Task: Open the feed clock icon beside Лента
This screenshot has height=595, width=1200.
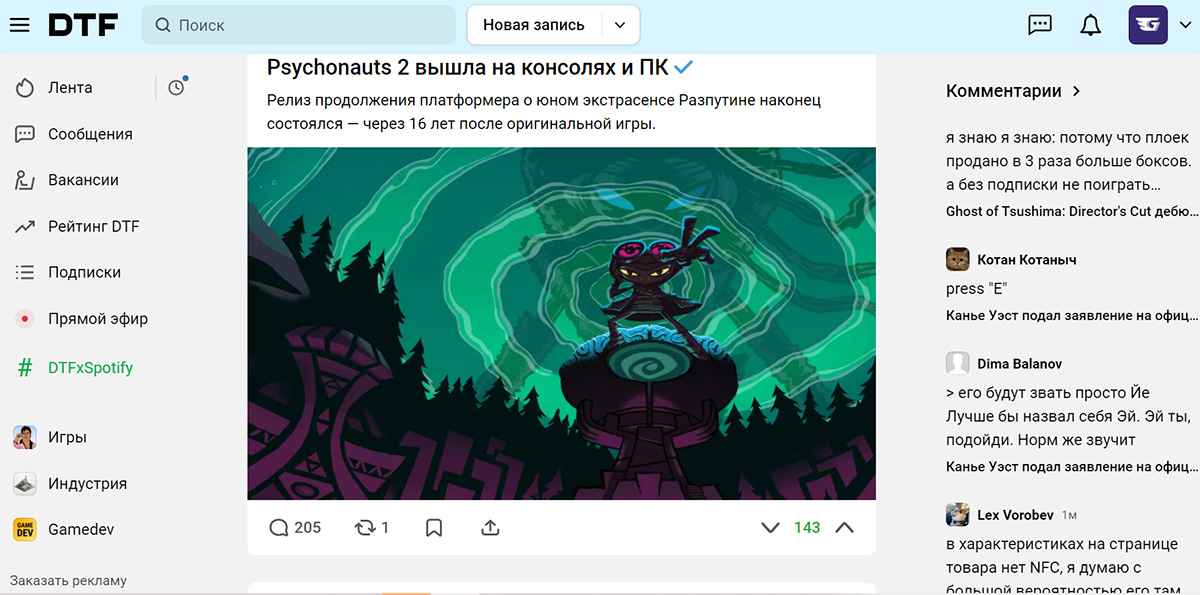Action: [x=176, y=88]
